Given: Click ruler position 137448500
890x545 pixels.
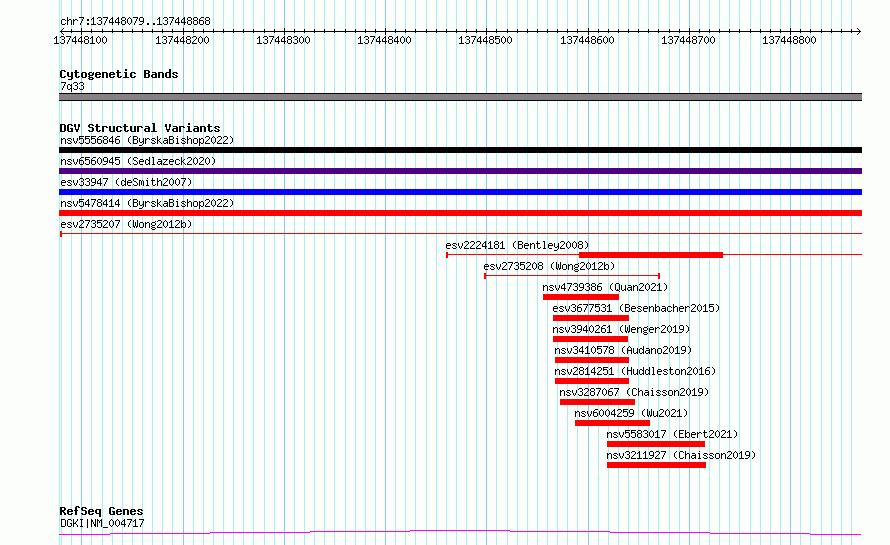Looking at the screenshot, I should click(x=485, y=40).
